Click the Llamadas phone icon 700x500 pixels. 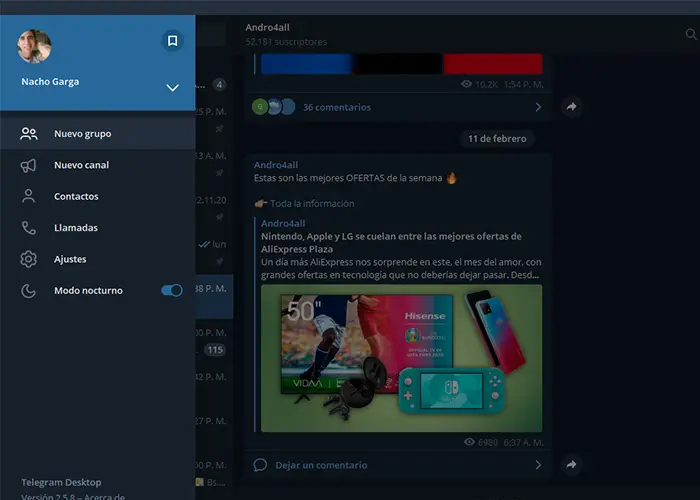point(29,228)
